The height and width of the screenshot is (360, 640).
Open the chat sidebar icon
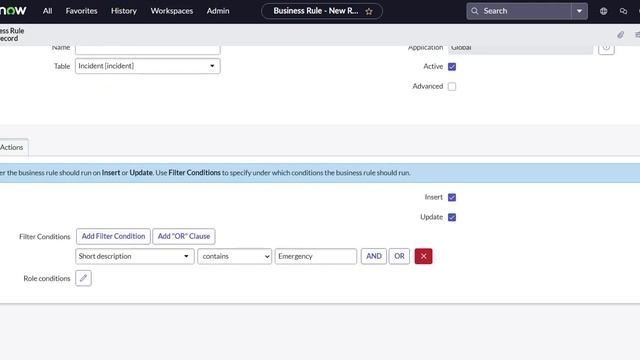click(623, 11)
